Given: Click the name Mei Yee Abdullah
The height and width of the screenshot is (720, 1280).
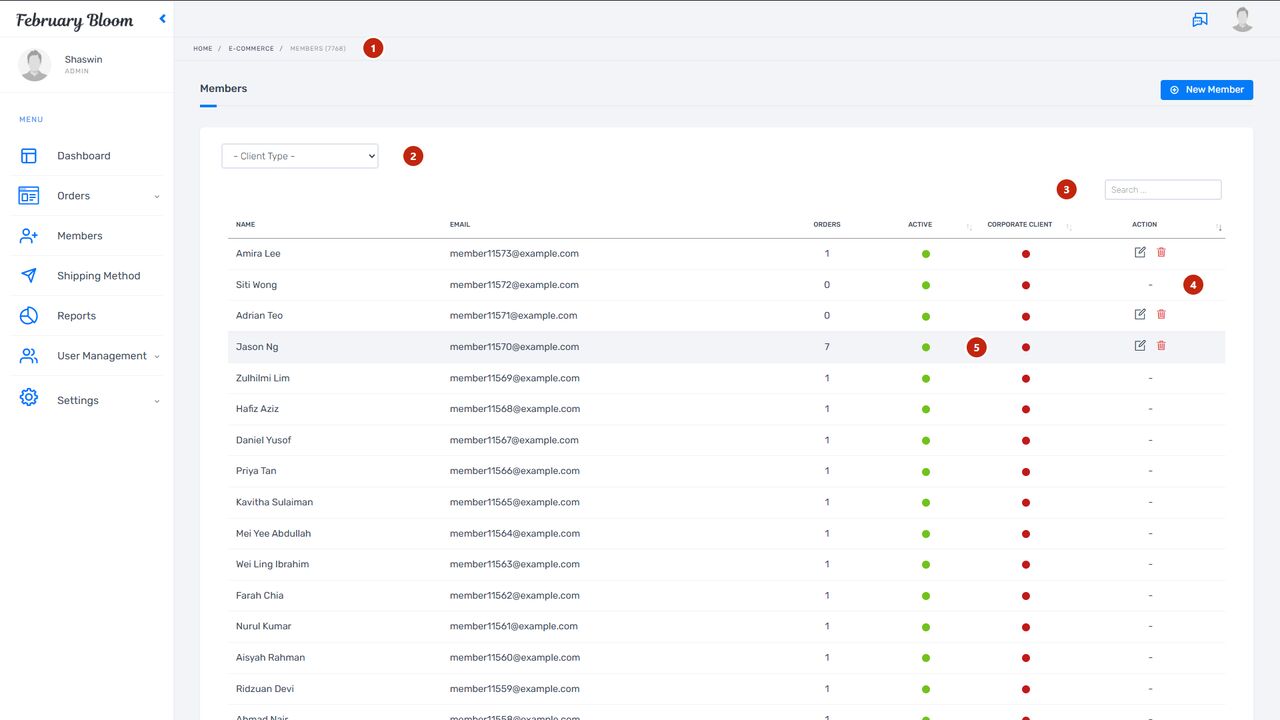Looking at the screenshot, I should pos(273,533).
